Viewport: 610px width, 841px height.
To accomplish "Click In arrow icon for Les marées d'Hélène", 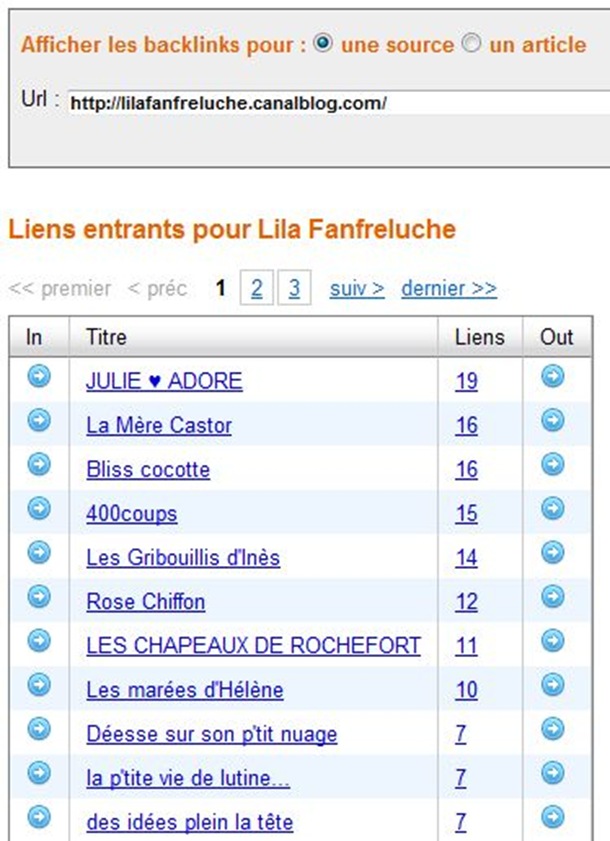I will click(39, 684).
